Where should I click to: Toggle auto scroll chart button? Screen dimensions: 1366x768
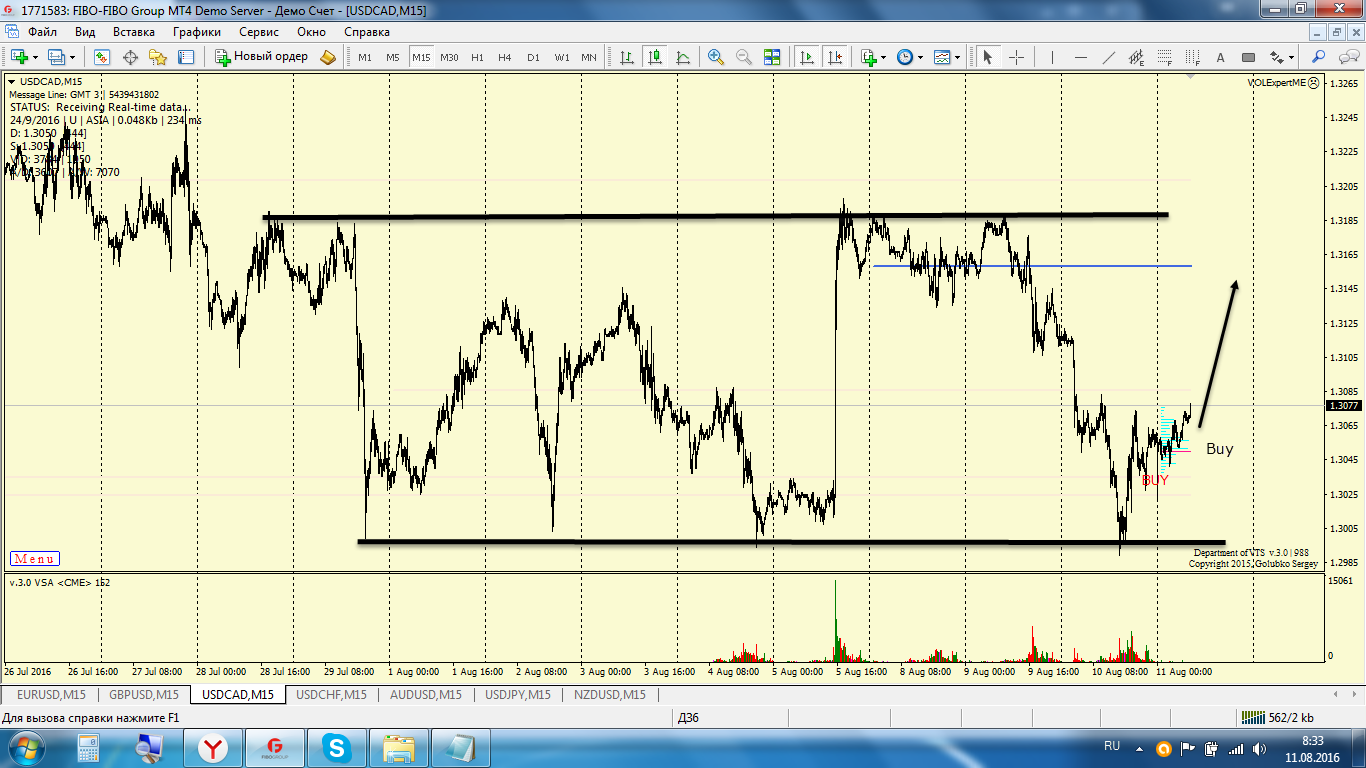click(x=806, y=57)
